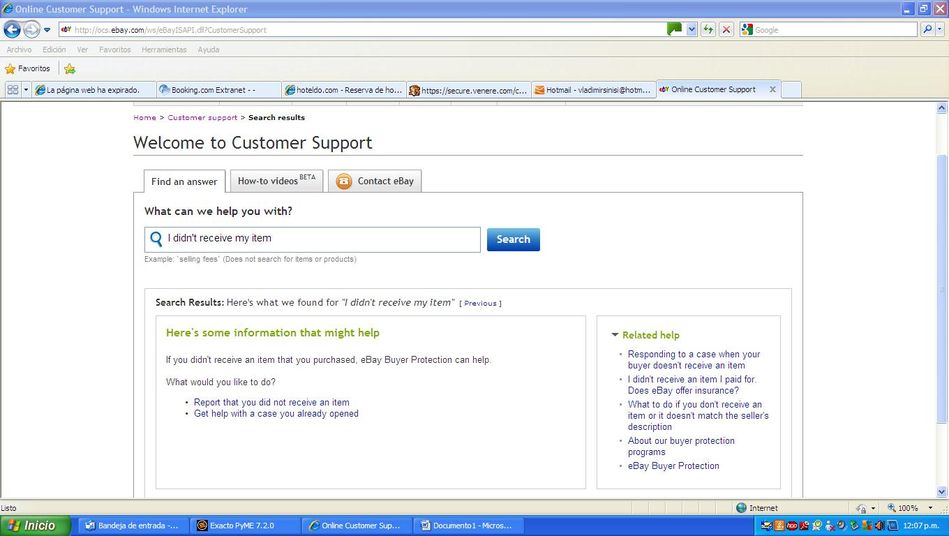
Task: Click the red Stop loading icon
Action: pos(727,30)
